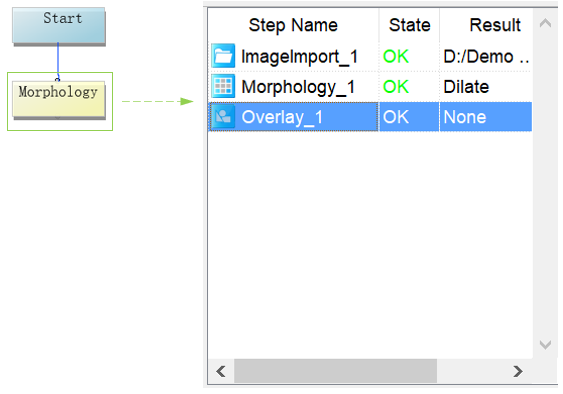Click the Overlay_1 step icon
This screenshot has height=394, width=563.
[223, 116]
